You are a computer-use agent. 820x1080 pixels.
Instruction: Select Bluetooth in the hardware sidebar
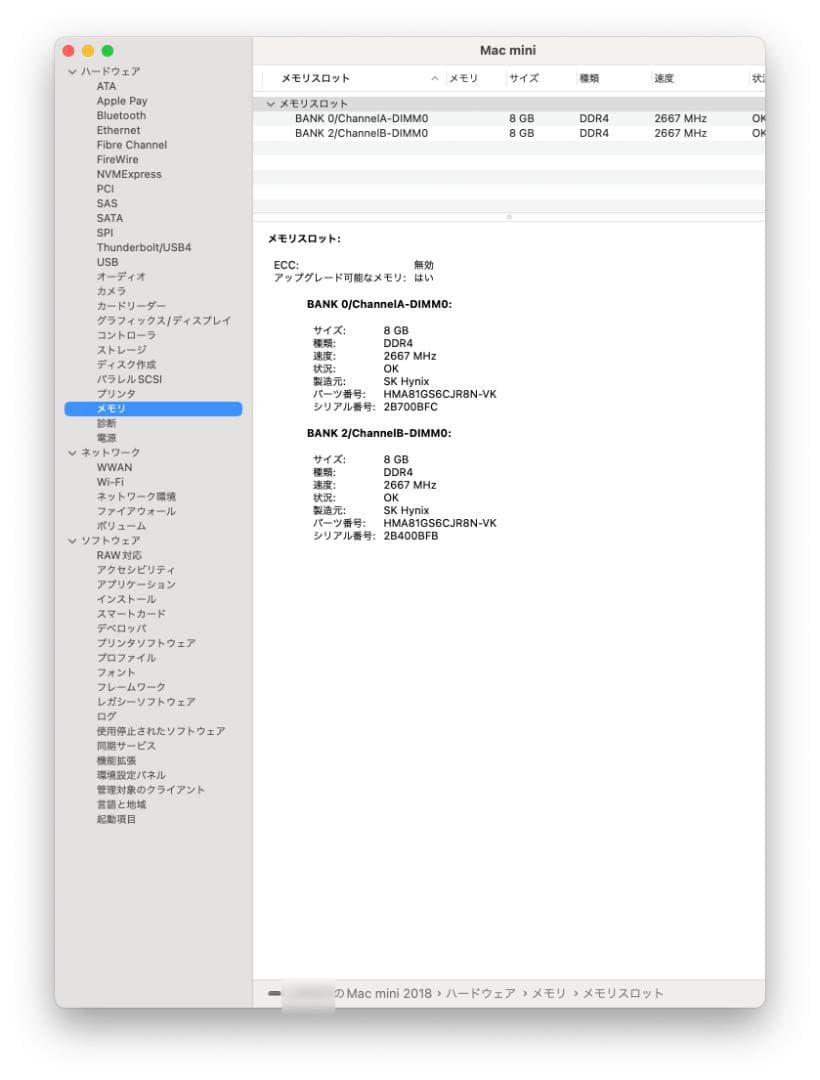point(122,115)
